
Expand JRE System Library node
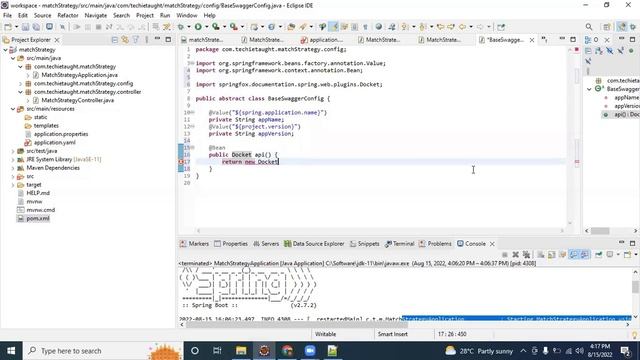point(13,160)
